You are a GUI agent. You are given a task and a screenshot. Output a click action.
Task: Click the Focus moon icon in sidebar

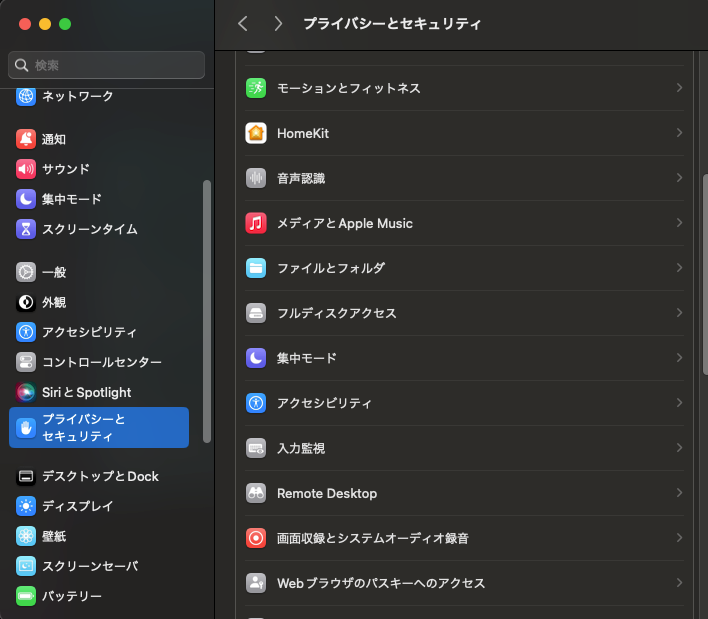click(x=26, y=199)
